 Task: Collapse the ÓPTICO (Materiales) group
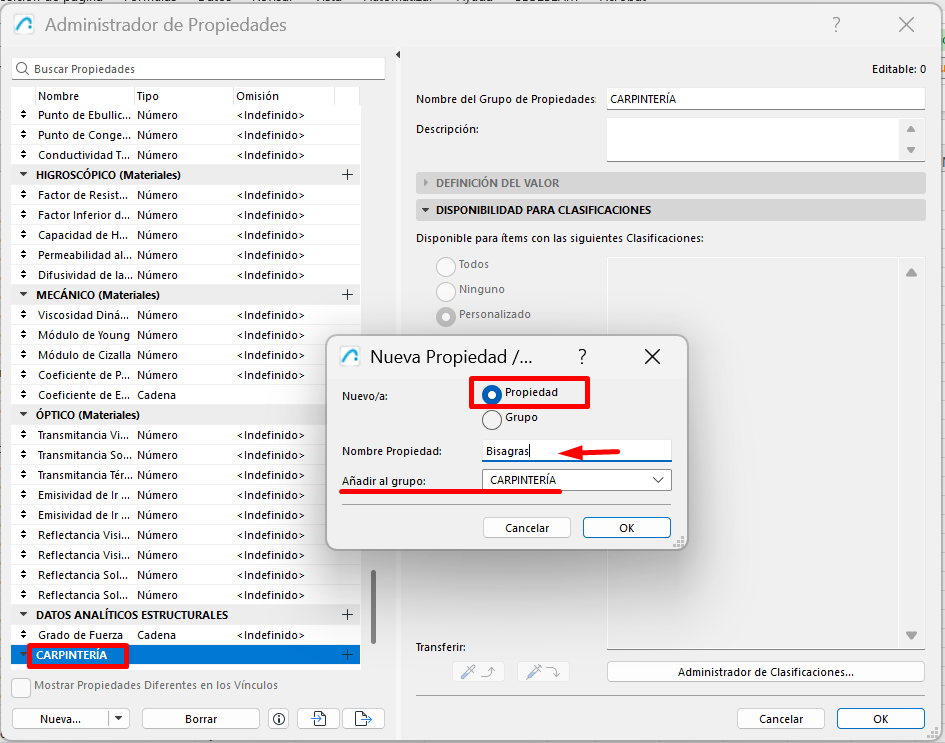point(24,415)
